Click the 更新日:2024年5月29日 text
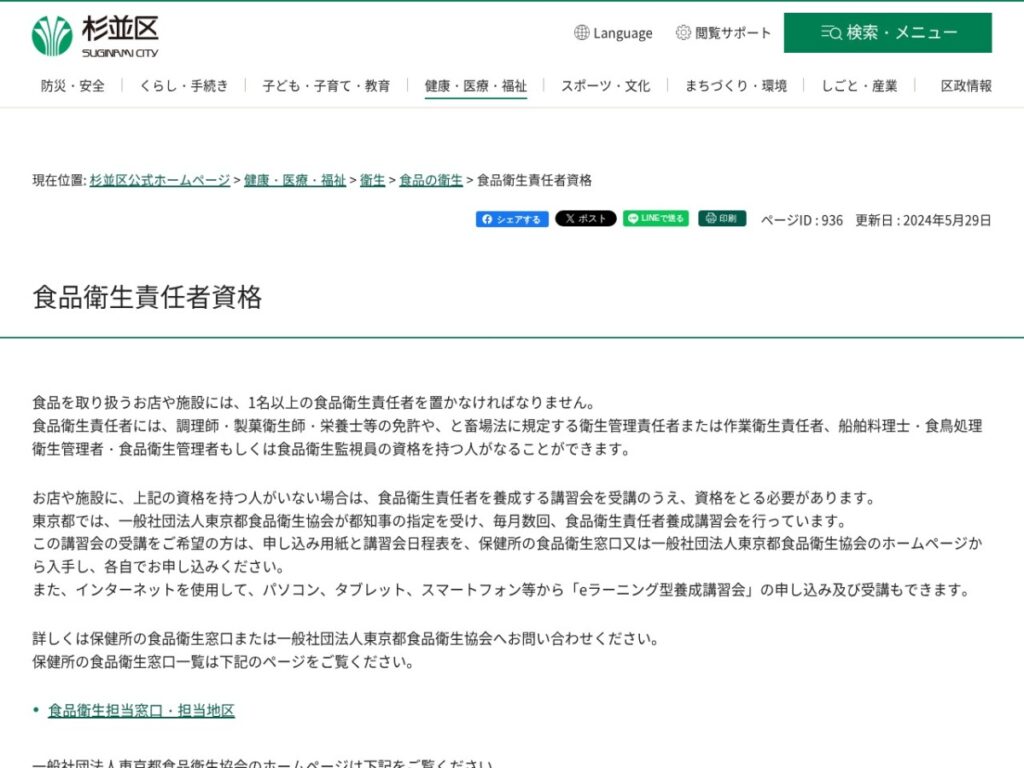The height and width of the screenshot is (768, 1024). pyautogui.click(x=923, y=220)
